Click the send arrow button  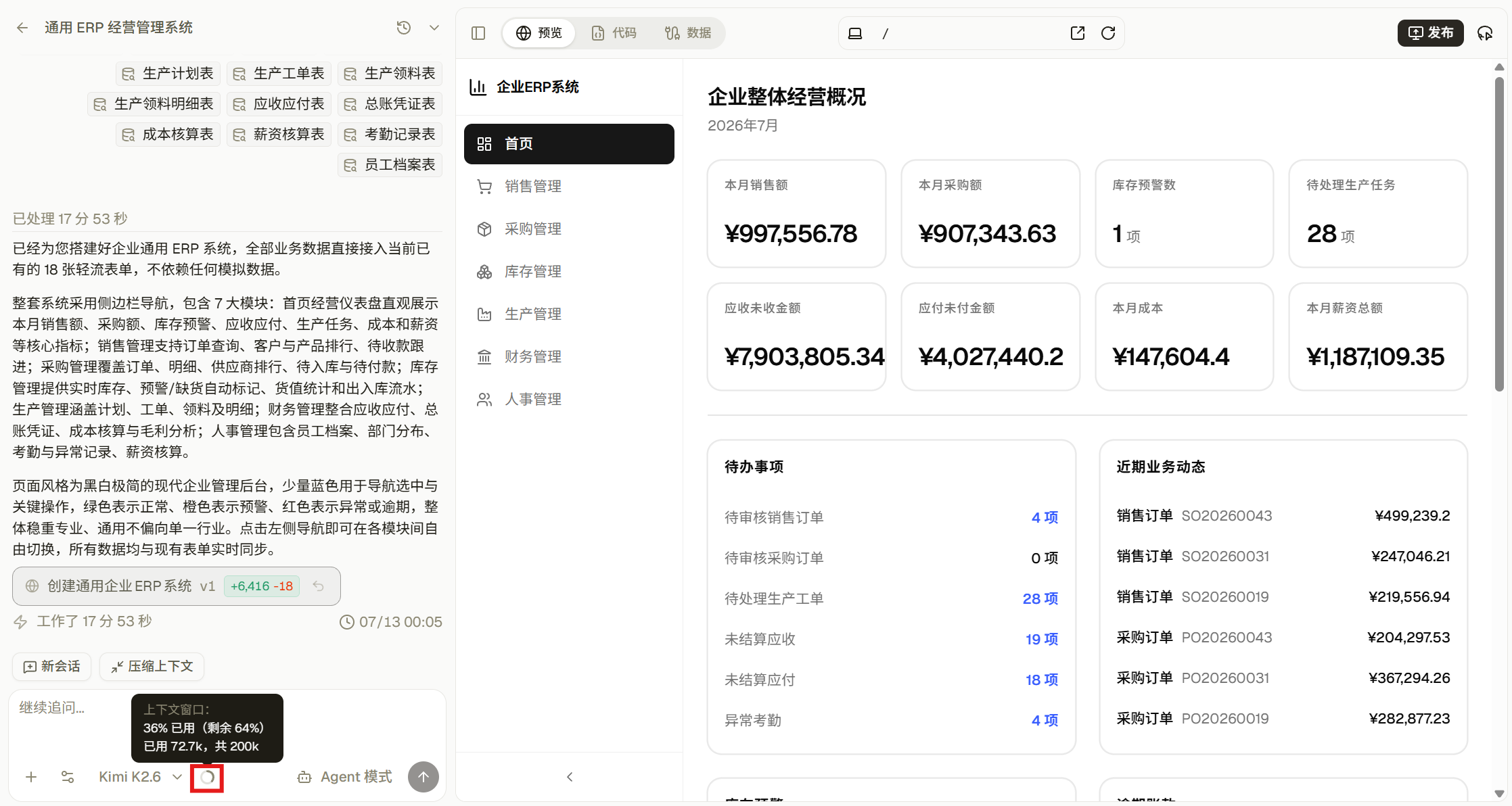423,777
